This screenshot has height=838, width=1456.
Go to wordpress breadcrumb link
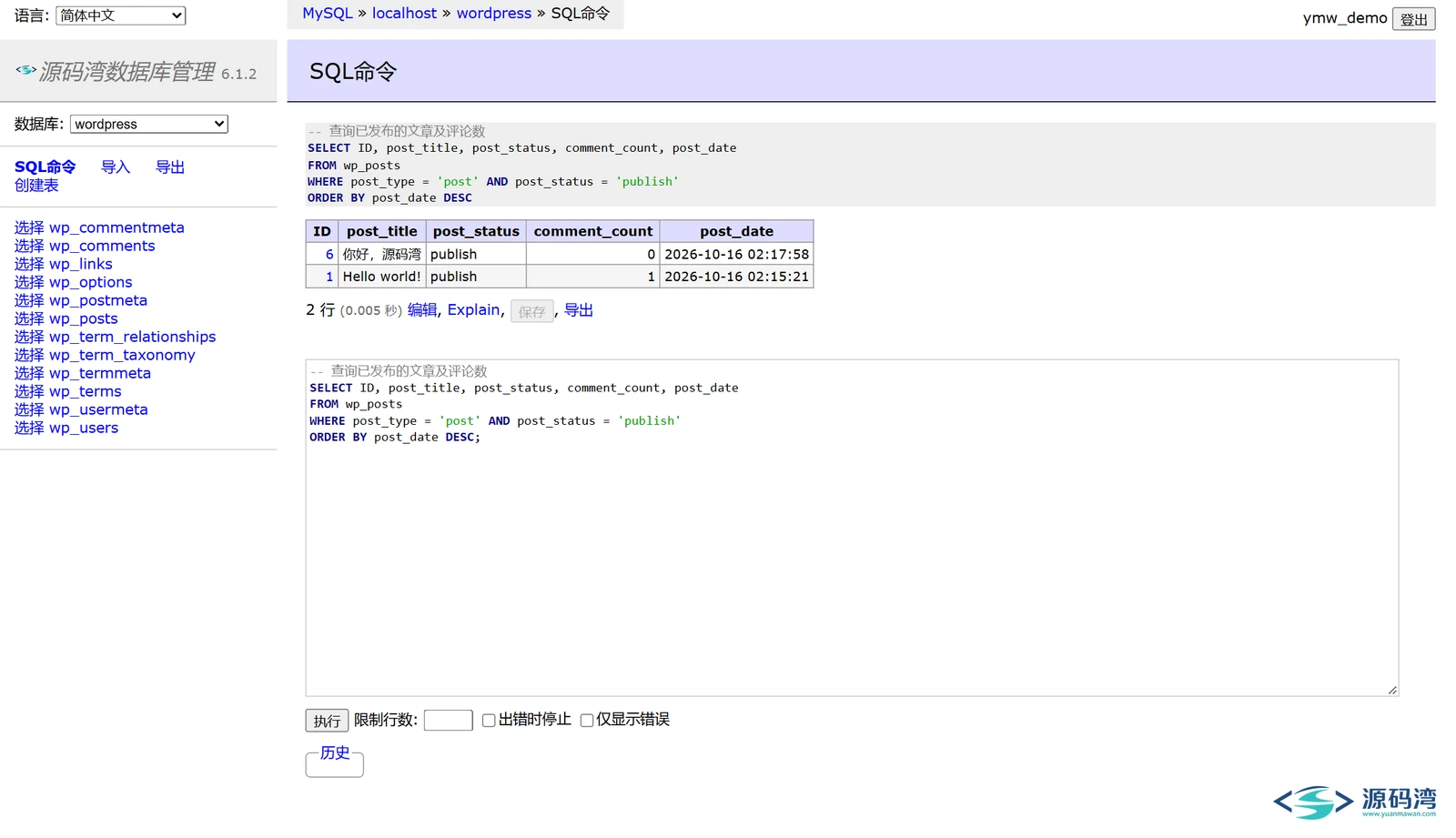494,14
